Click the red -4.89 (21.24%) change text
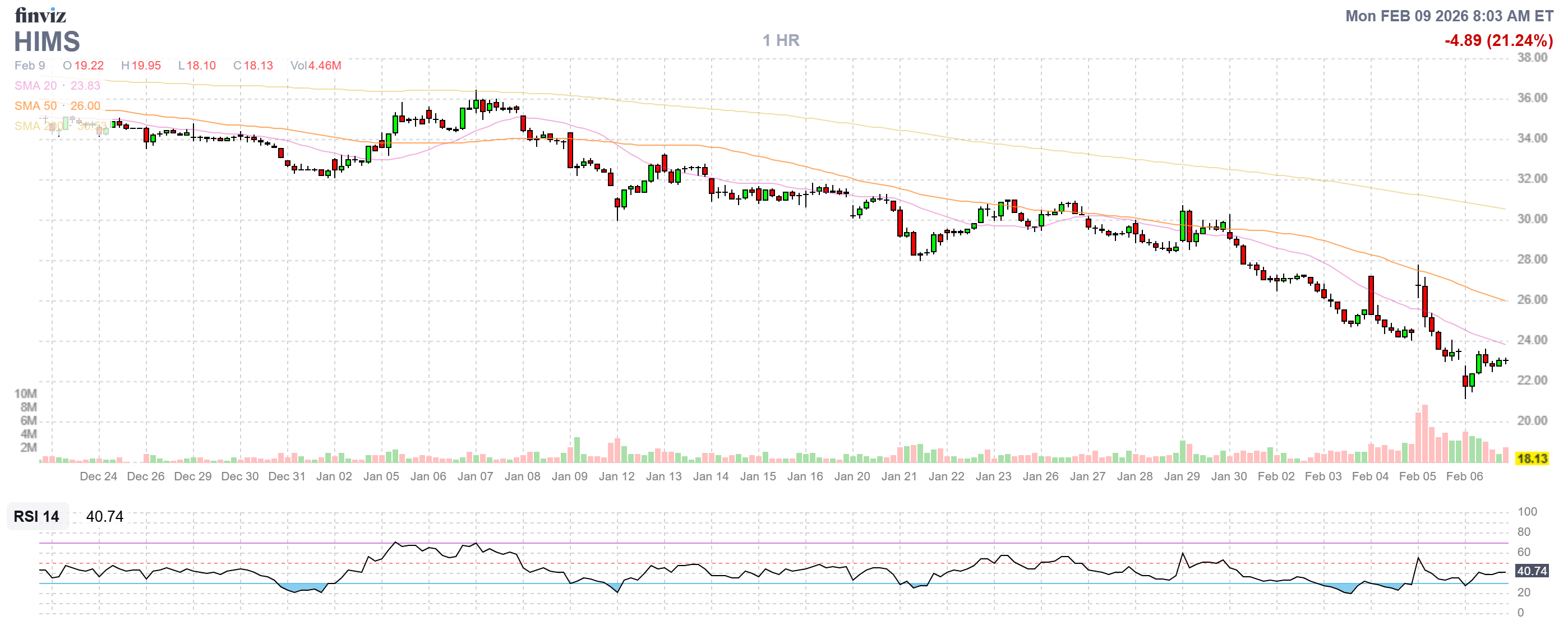This screenshot has width=1568, height=630. tap(1498, 40)
